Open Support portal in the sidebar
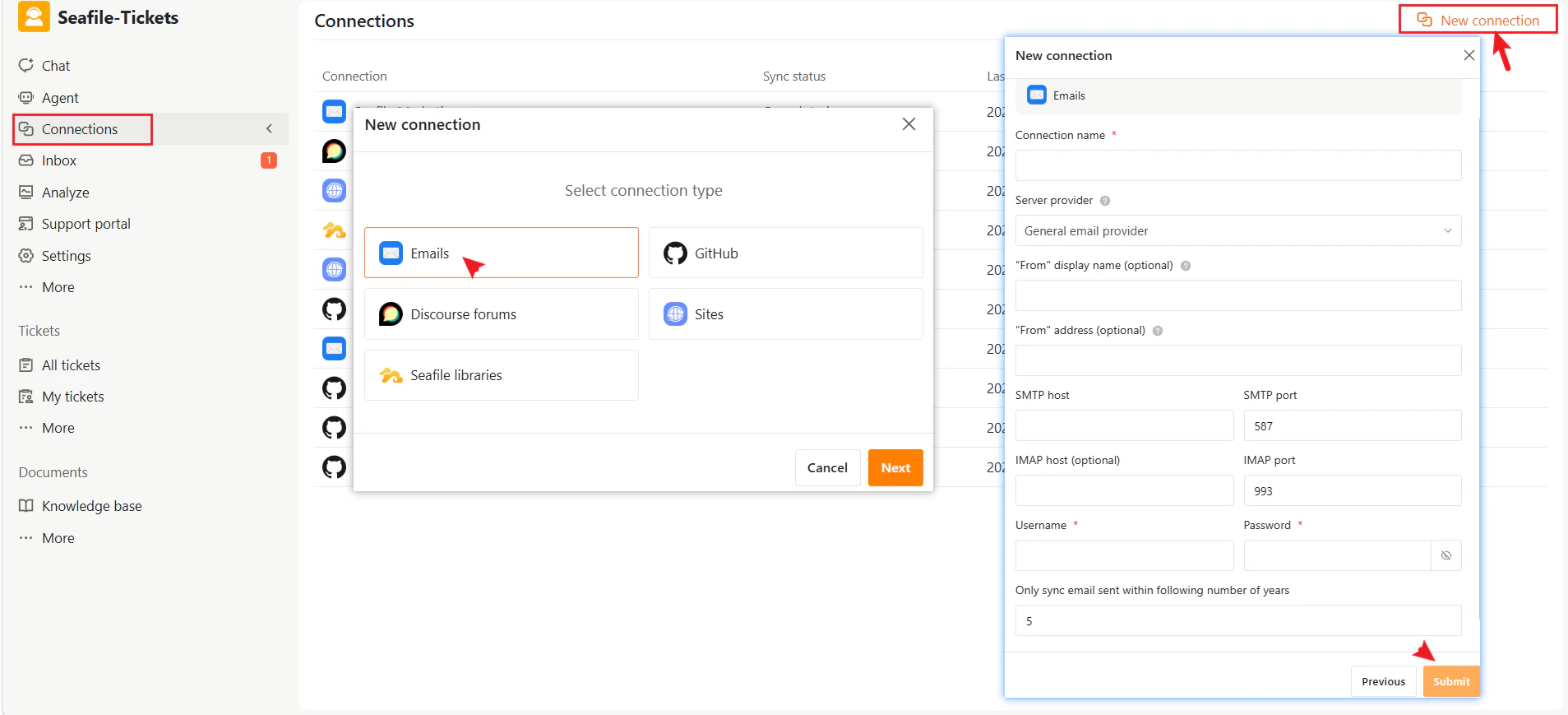This screenshot has height=715, width=1568. 86,224
